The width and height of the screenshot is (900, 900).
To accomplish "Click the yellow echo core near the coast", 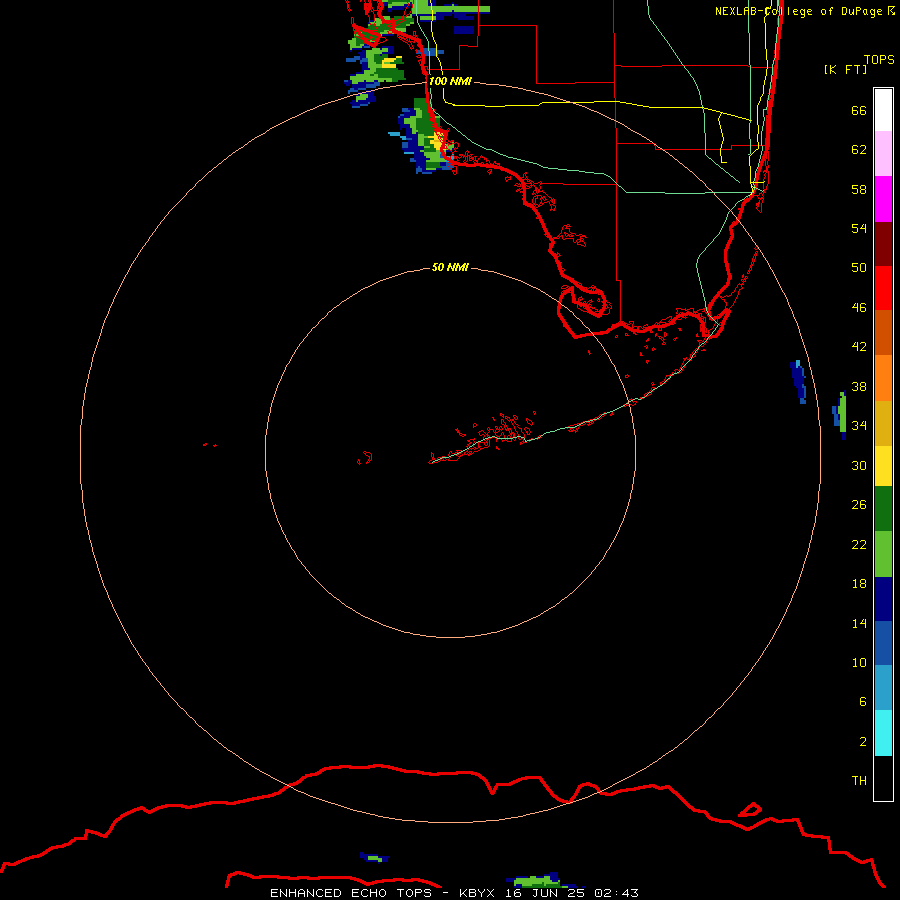I will [x=439, y=141].
